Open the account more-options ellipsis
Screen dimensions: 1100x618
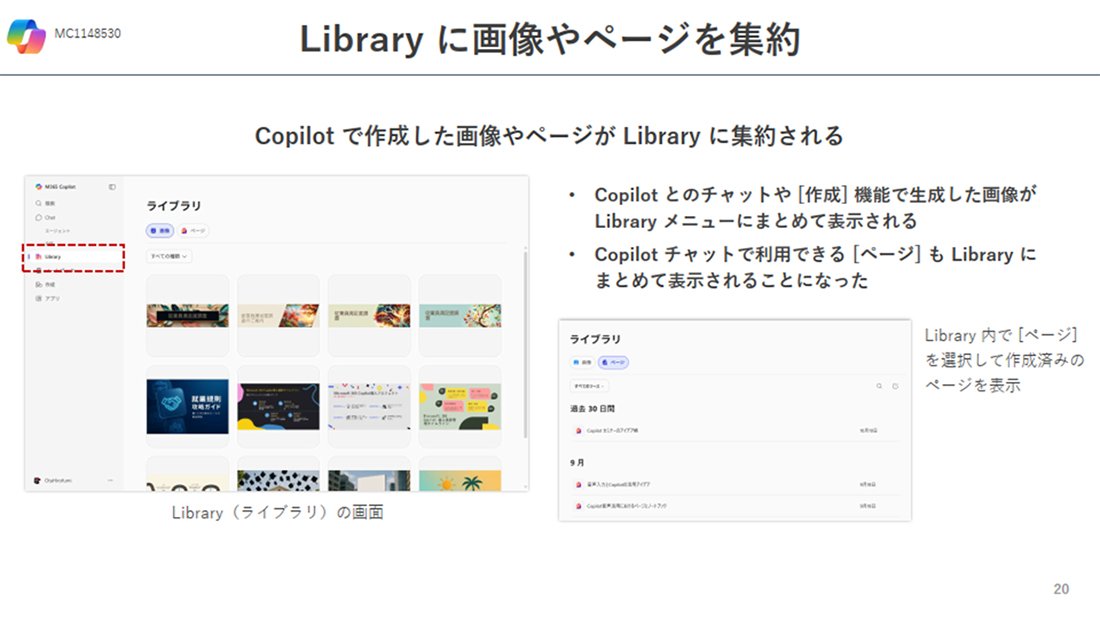(x=110, y=481)
